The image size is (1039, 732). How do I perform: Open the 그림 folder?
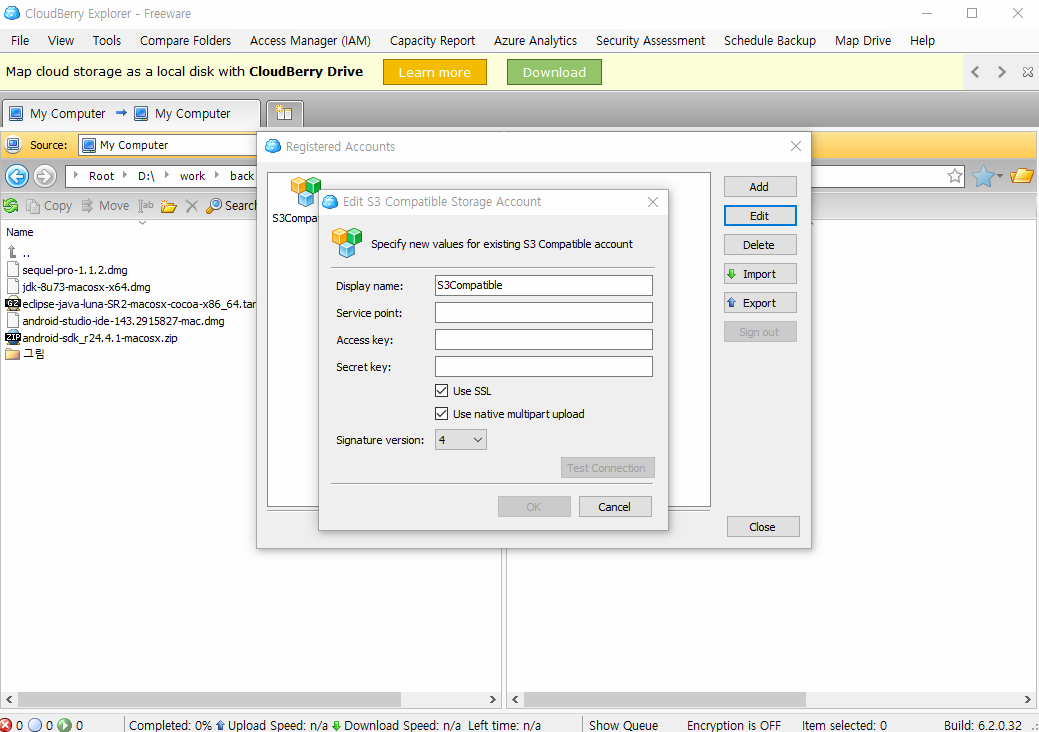point(25,354)
